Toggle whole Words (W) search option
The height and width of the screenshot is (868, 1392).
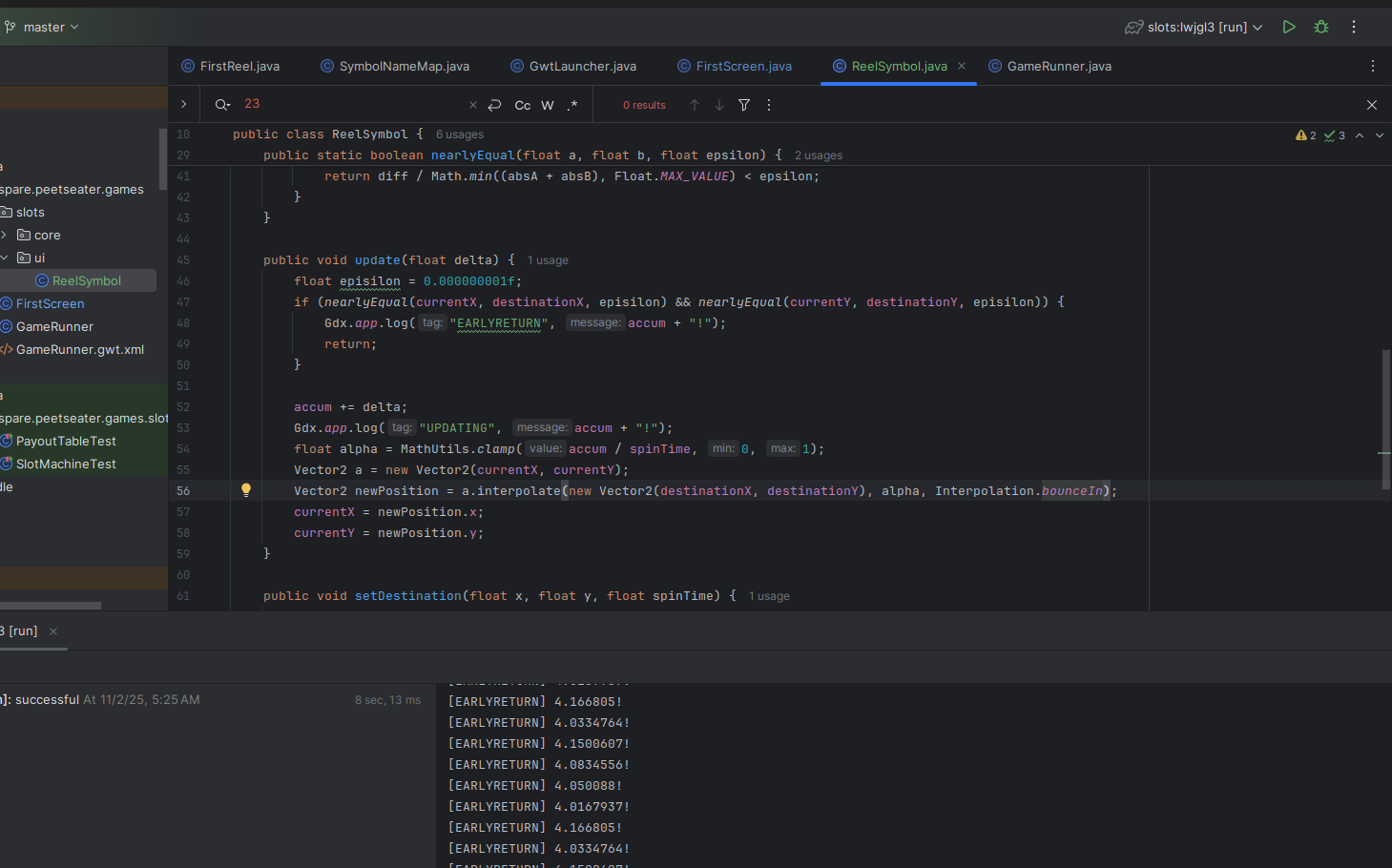548,105
